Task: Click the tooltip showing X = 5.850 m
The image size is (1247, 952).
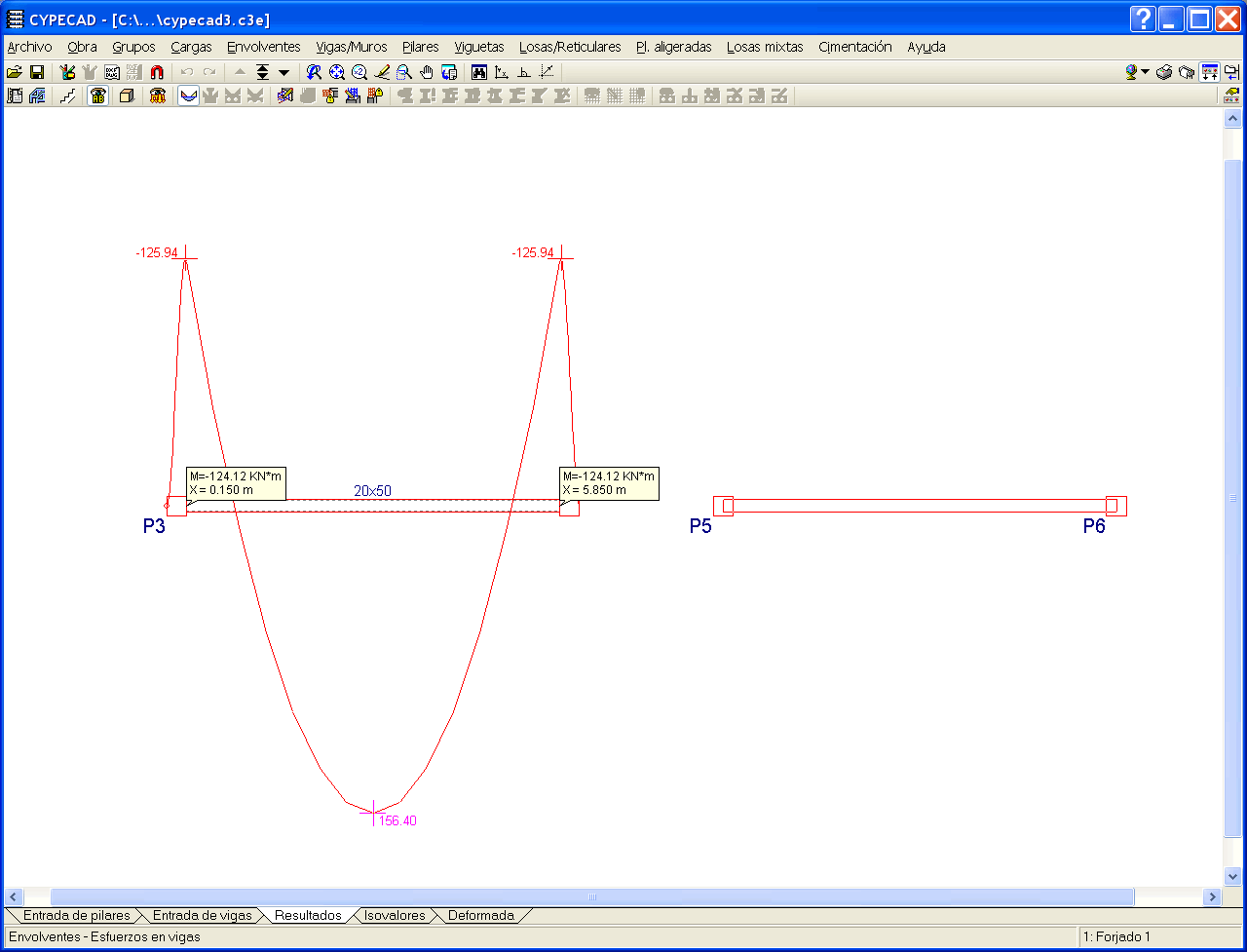Action: [x=609, y=483]
